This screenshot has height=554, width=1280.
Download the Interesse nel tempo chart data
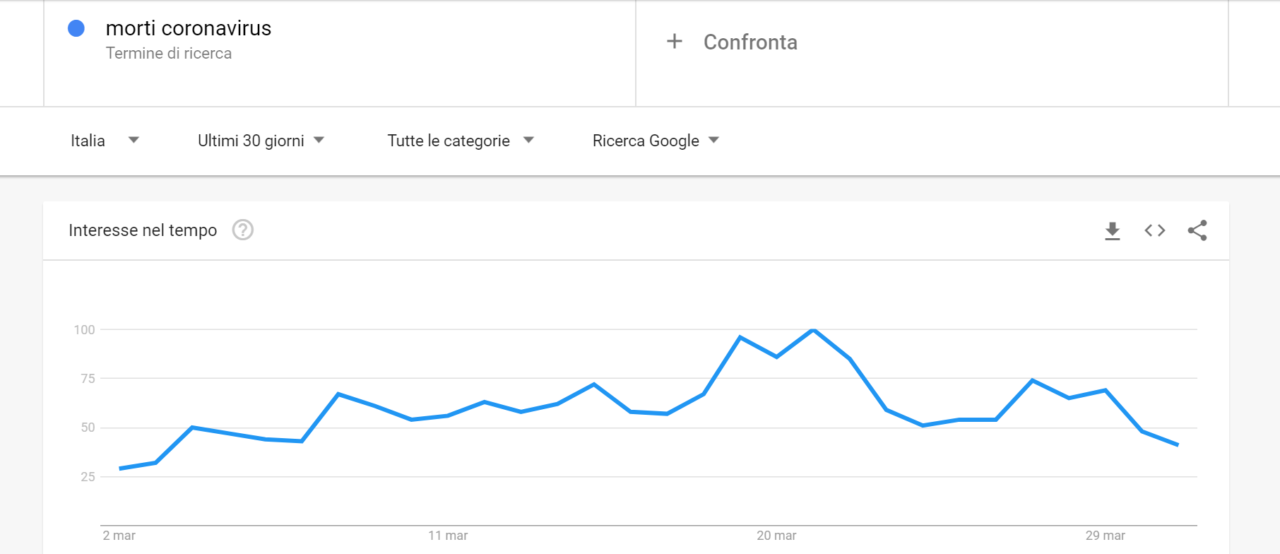coord(1112,231)
